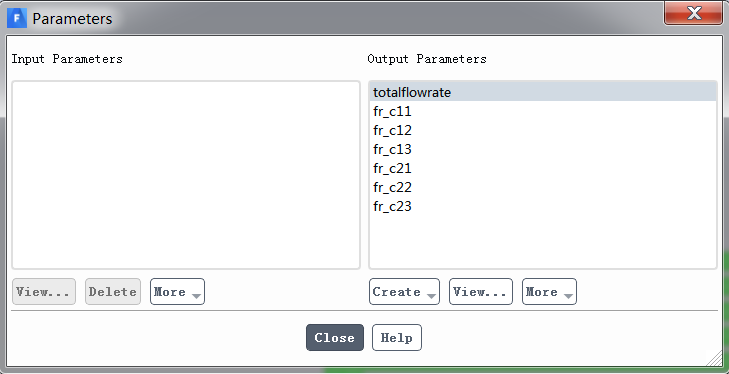Select fr_c22 output parameter

tap(543, 187)
